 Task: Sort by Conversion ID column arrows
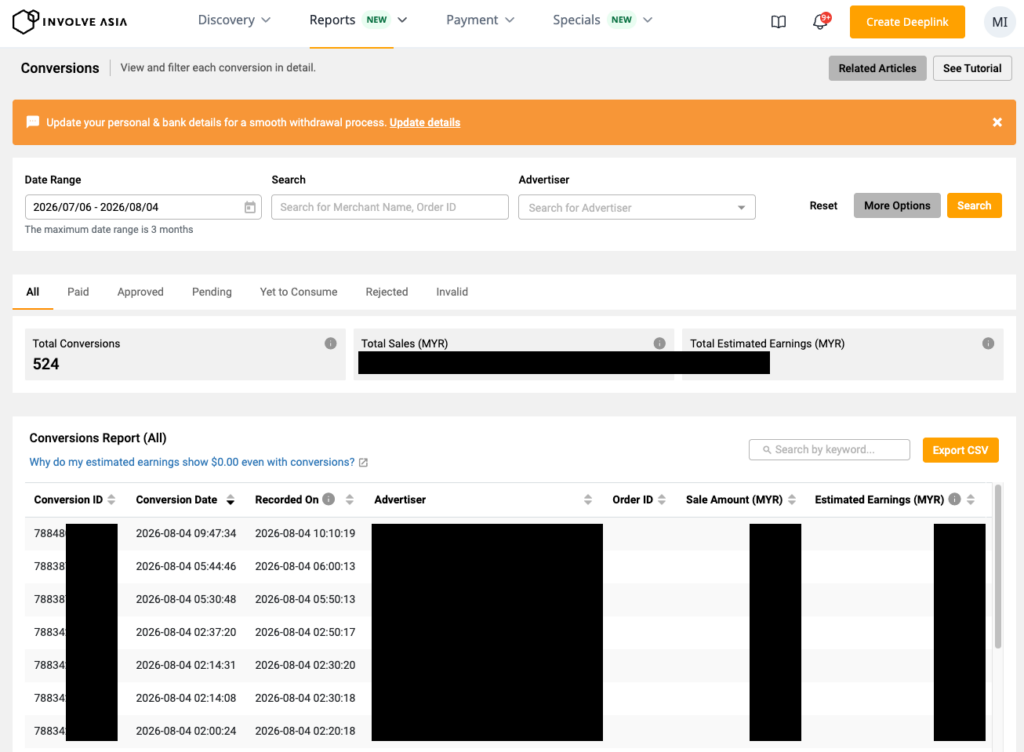coord(111,499)
